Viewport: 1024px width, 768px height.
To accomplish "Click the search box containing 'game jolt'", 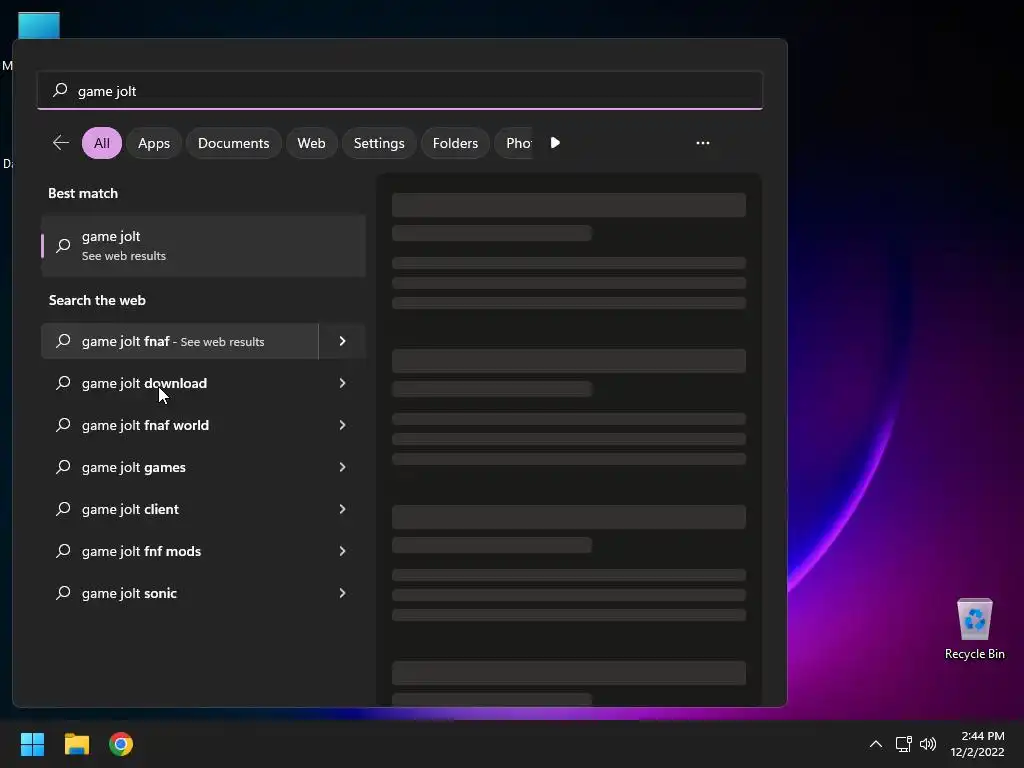I will pos(400,91).
